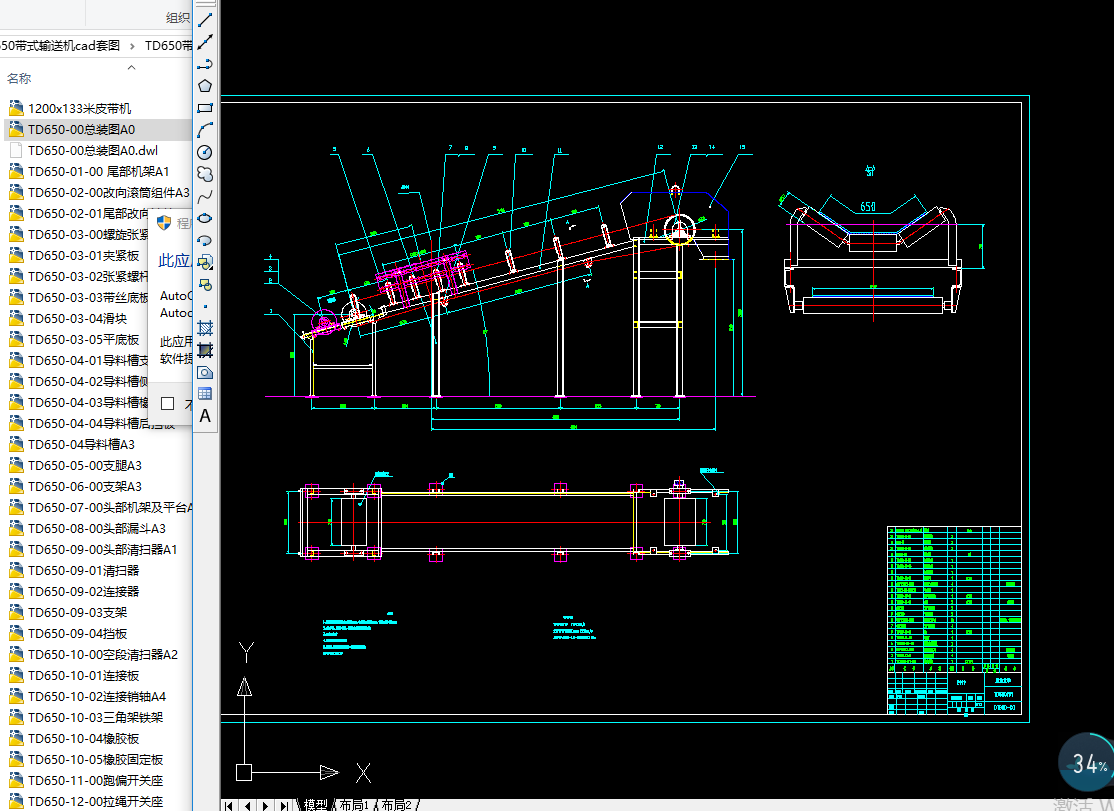Select the Polyline tool
The height and width of the screenshot is (811, 1114).
pos(205,64)
